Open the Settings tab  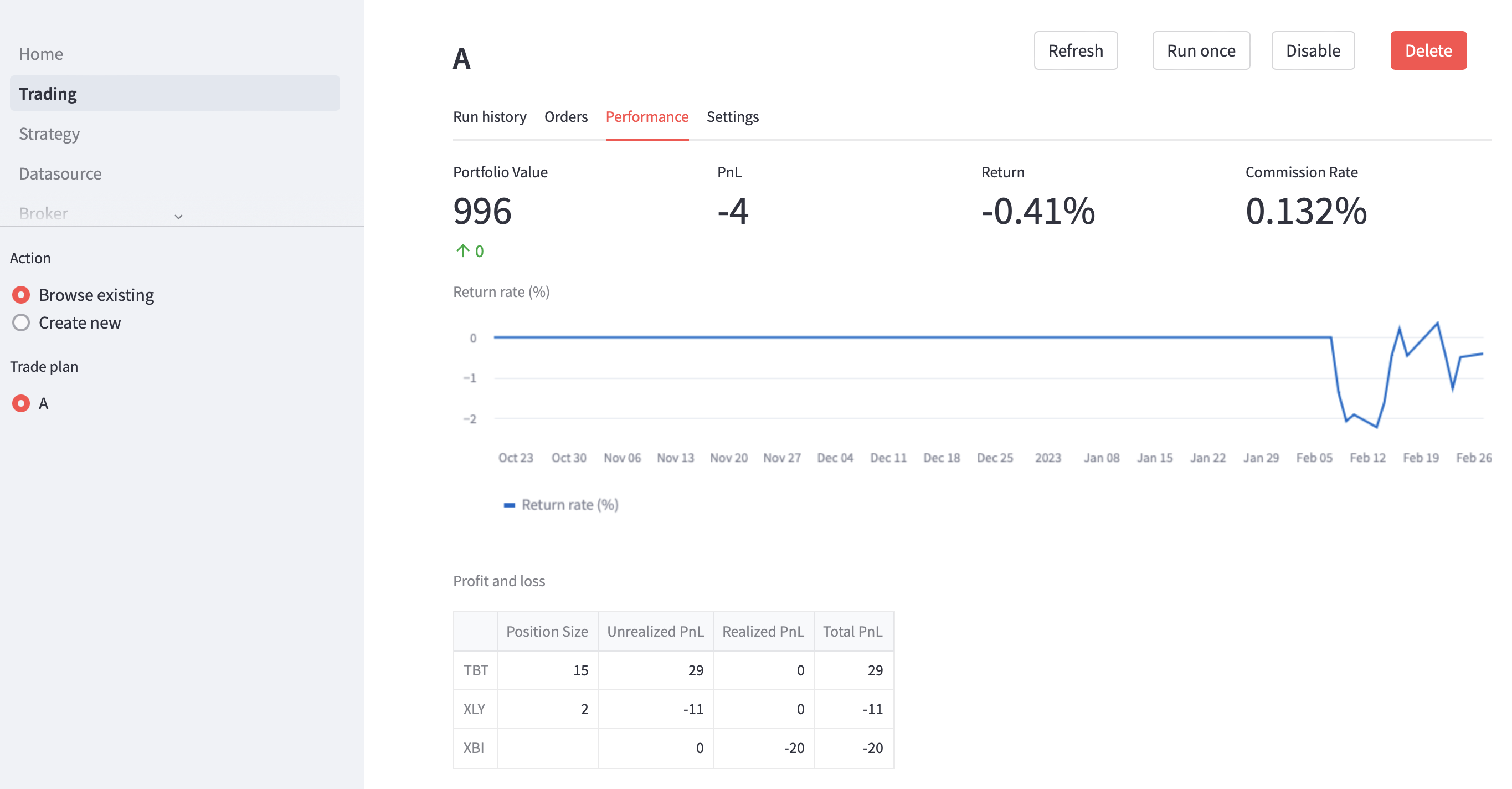[732, 117]
